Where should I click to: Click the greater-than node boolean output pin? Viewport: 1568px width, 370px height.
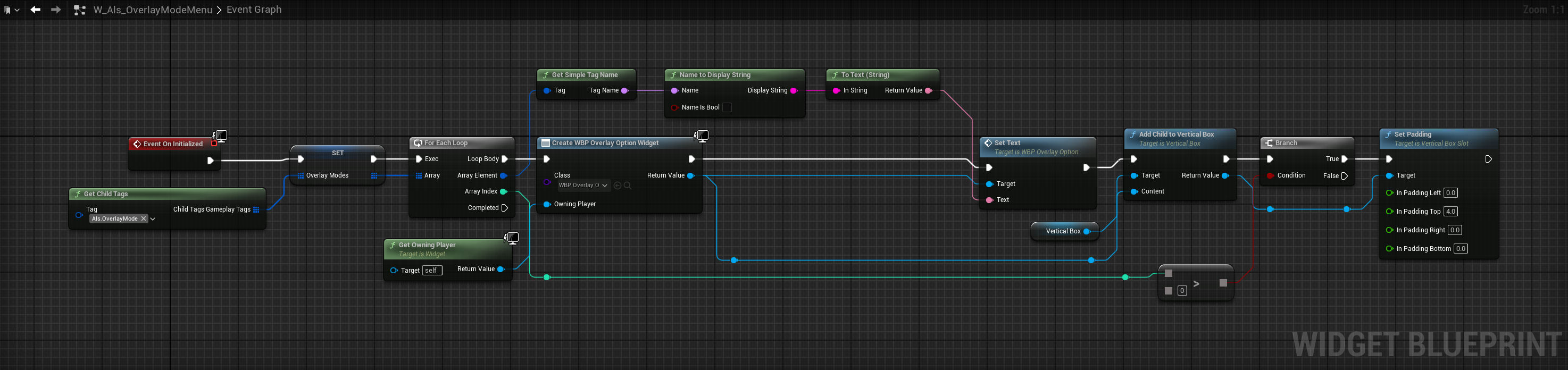1223,283
